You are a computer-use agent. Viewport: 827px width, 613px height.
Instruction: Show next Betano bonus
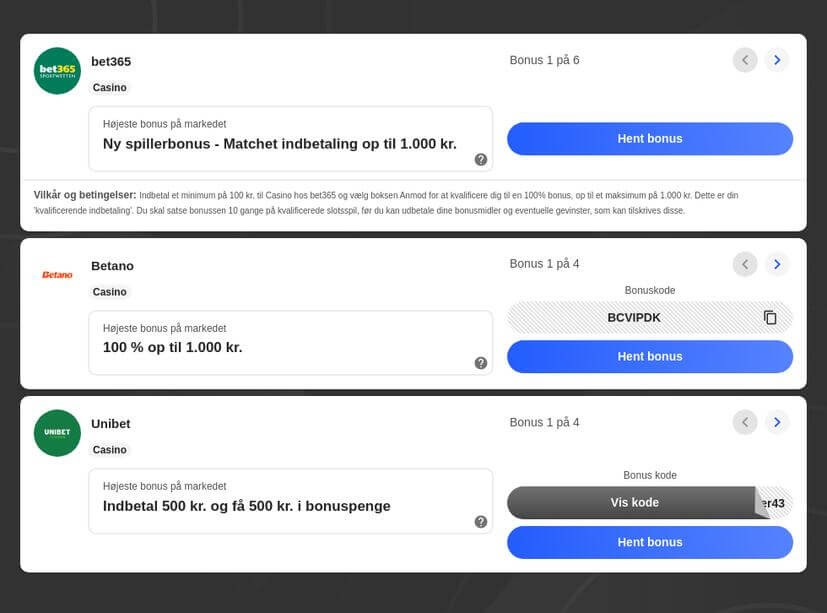(x=777, y=264)
